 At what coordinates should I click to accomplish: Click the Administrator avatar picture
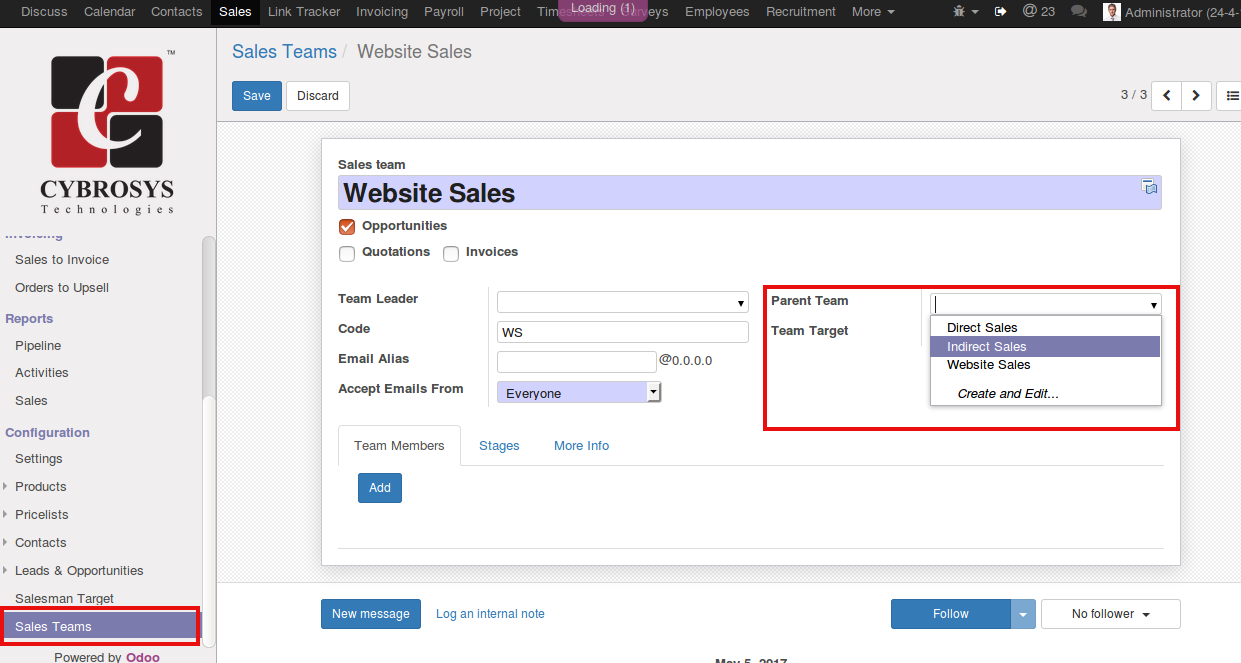pyautogui.click(x=1111, y=12)
